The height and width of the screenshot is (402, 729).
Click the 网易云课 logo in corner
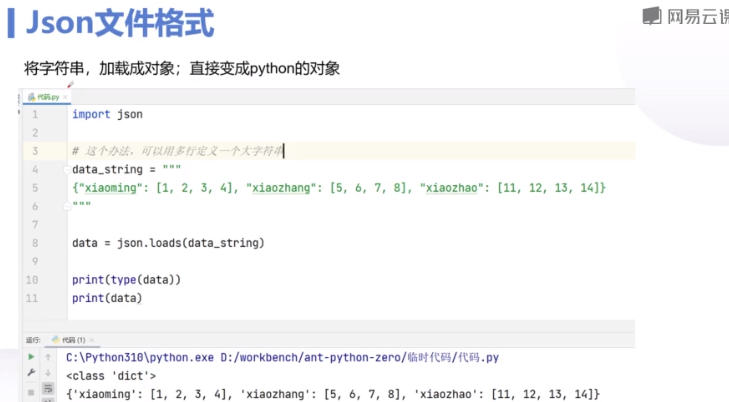686,16
